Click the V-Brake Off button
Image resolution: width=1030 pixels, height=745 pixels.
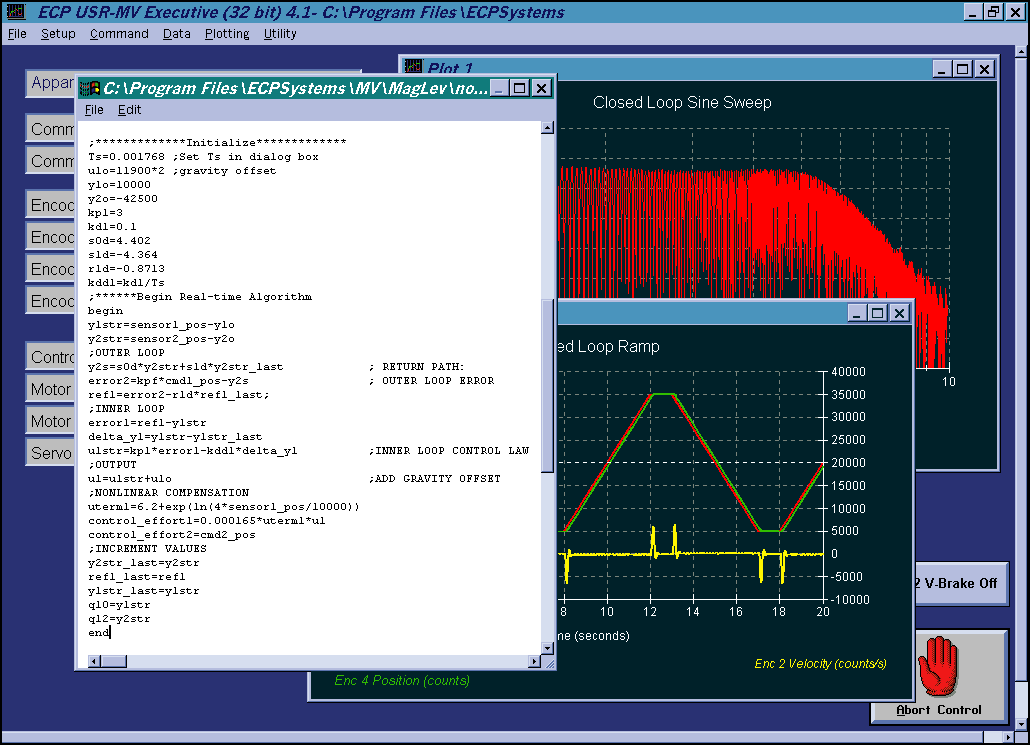pos(961,583)
